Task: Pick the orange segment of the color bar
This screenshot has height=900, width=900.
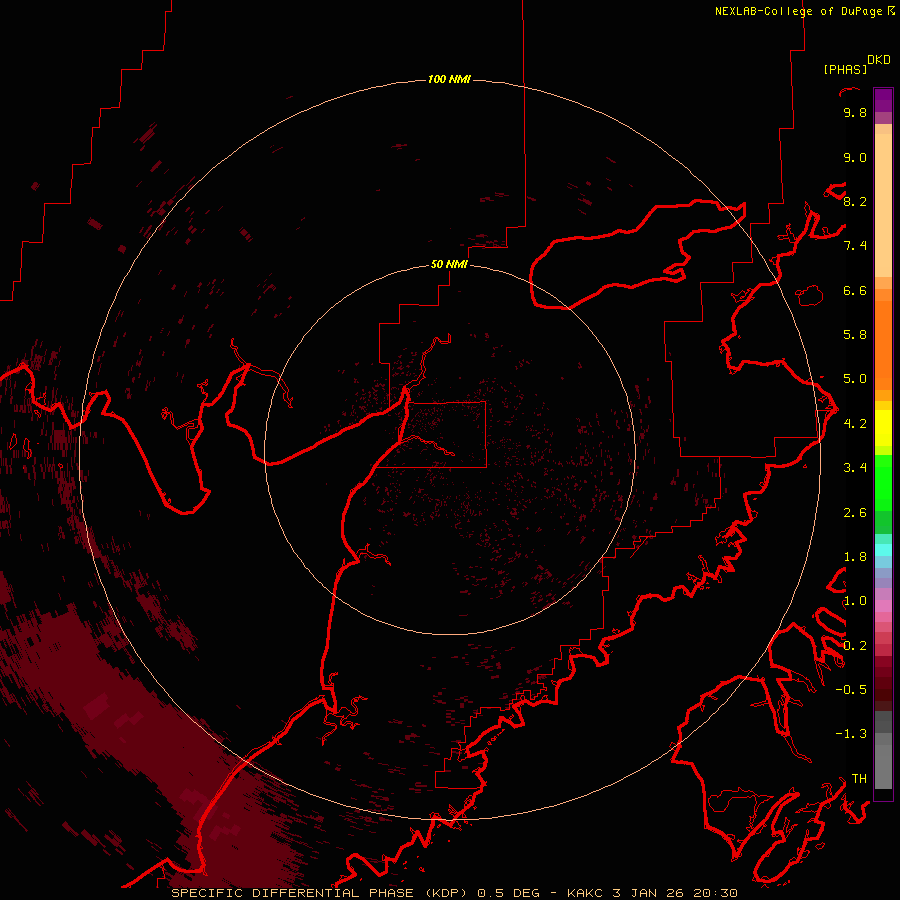Action: click(x=883, y=344)
